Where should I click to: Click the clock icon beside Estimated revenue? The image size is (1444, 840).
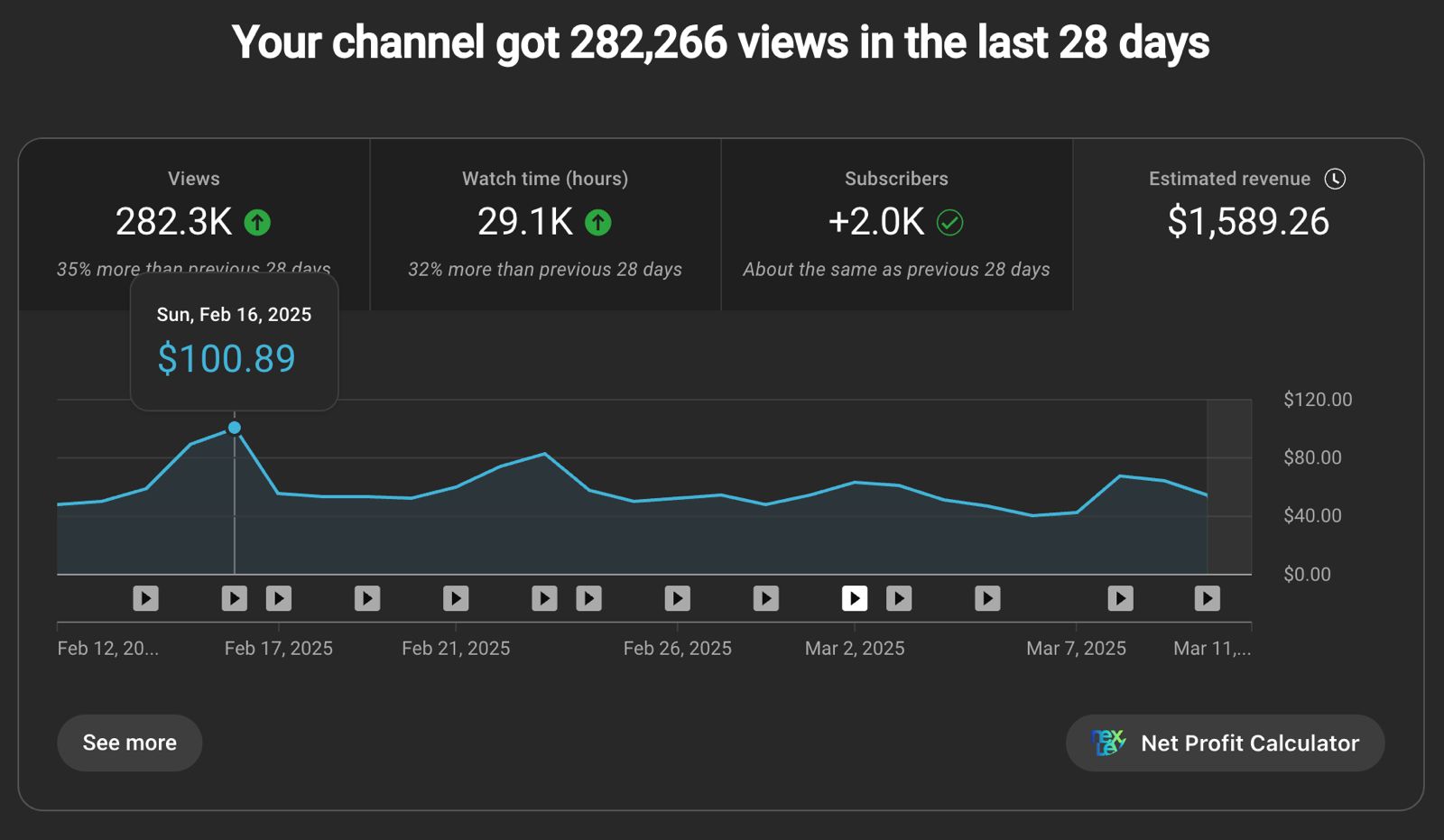[x=1335, y=179]
